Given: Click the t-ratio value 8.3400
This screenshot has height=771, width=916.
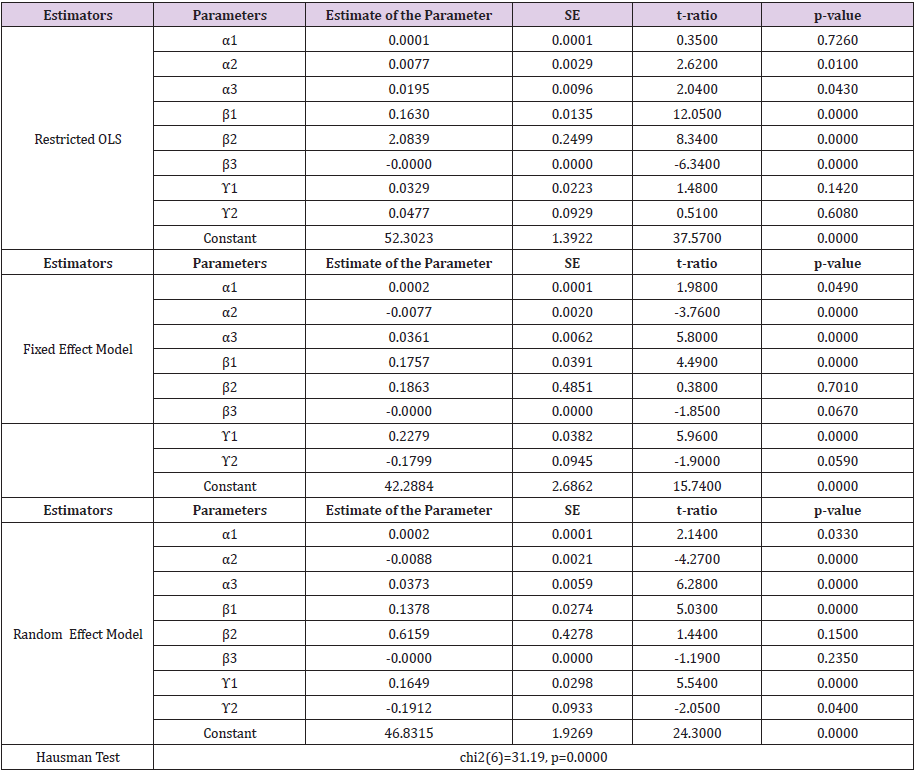Looking at the screenshot, I should (697, 140).
